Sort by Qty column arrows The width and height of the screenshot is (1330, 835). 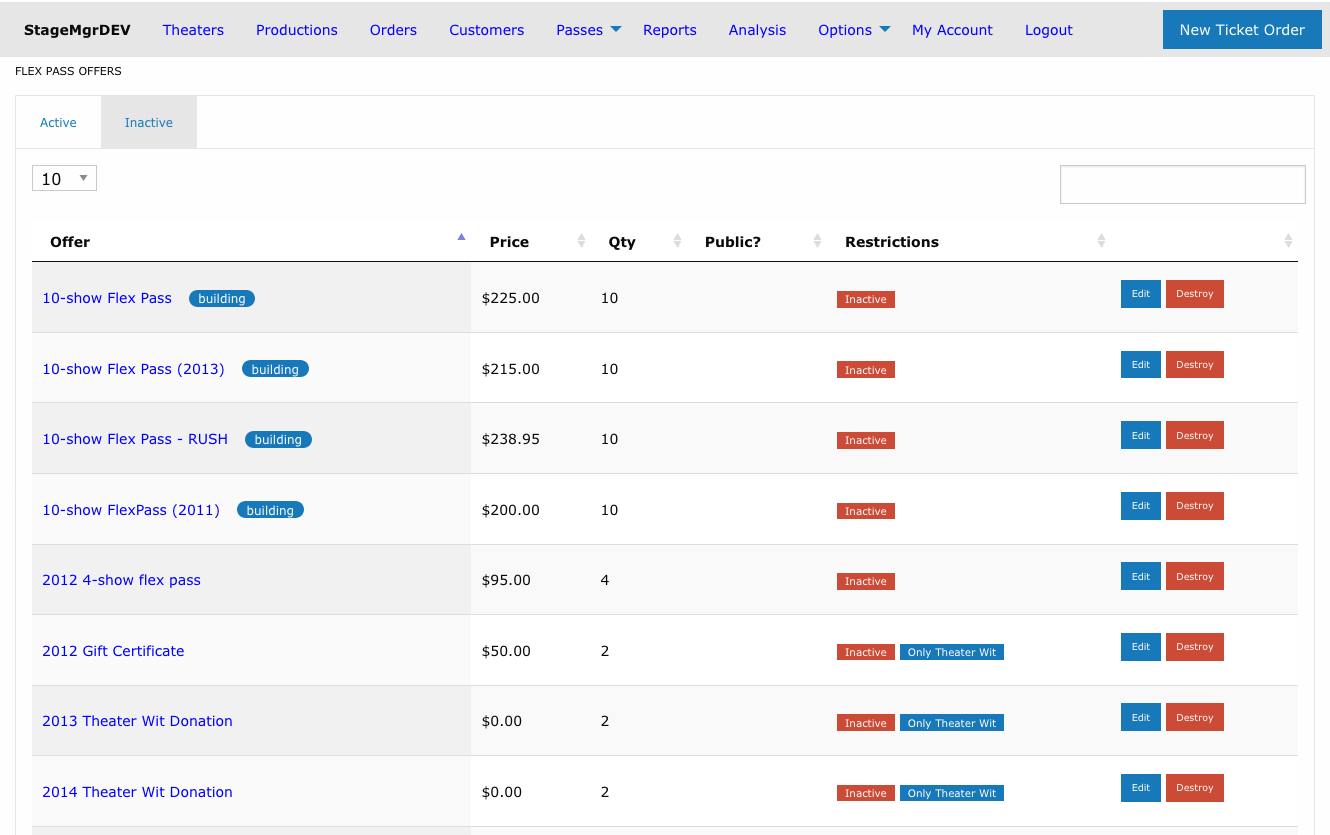tap(677, 241)
